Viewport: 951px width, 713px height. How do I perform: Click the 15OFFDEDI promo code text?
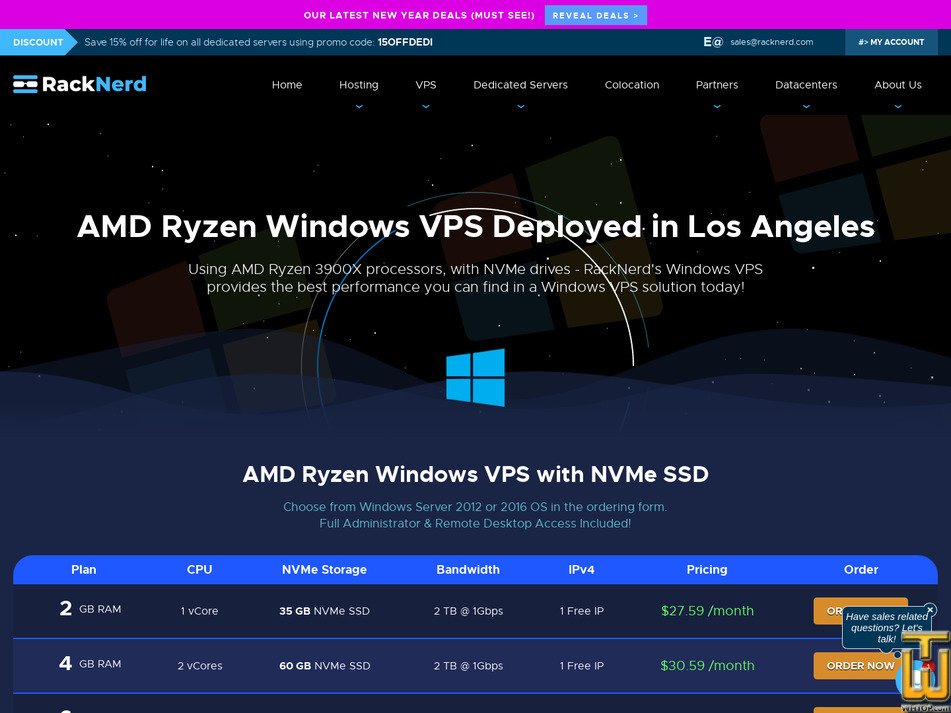[x=405, y=42]
